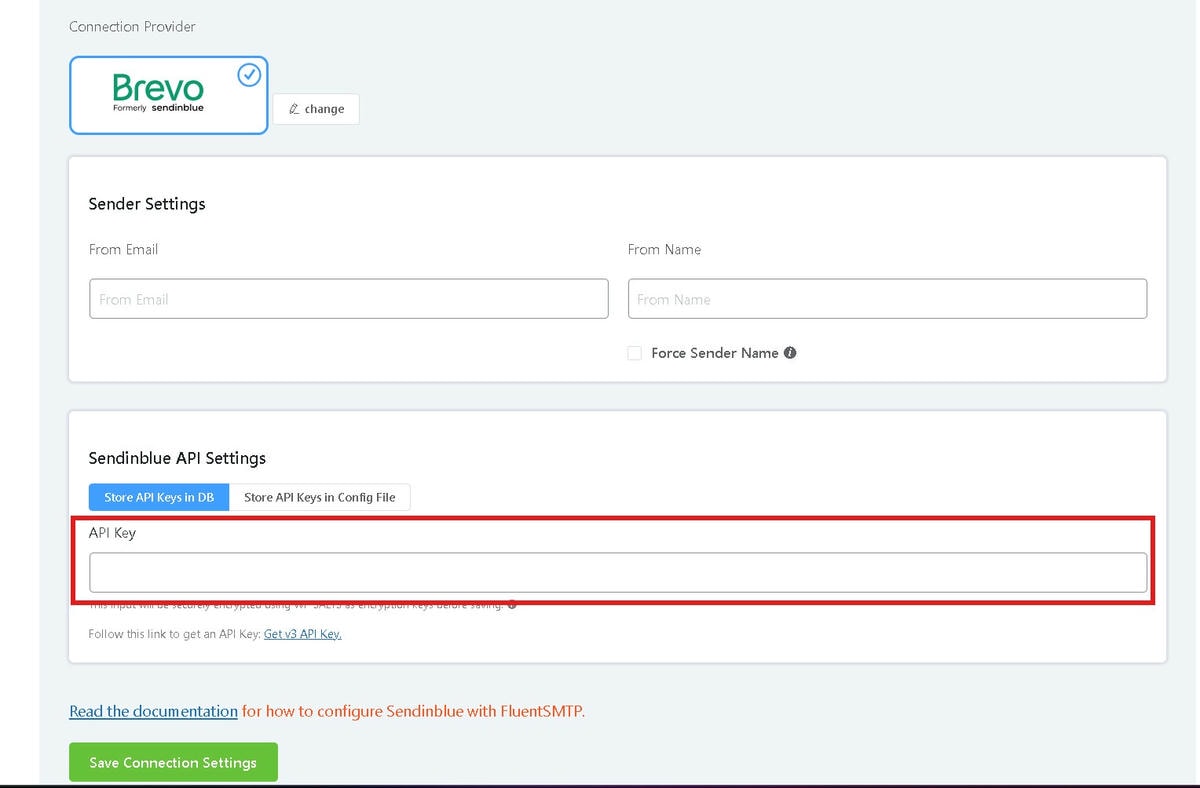Focus the From Email input field
The width and height of the screenshot is (1200, 788).
pyautogui.click(x=348, y=299)
